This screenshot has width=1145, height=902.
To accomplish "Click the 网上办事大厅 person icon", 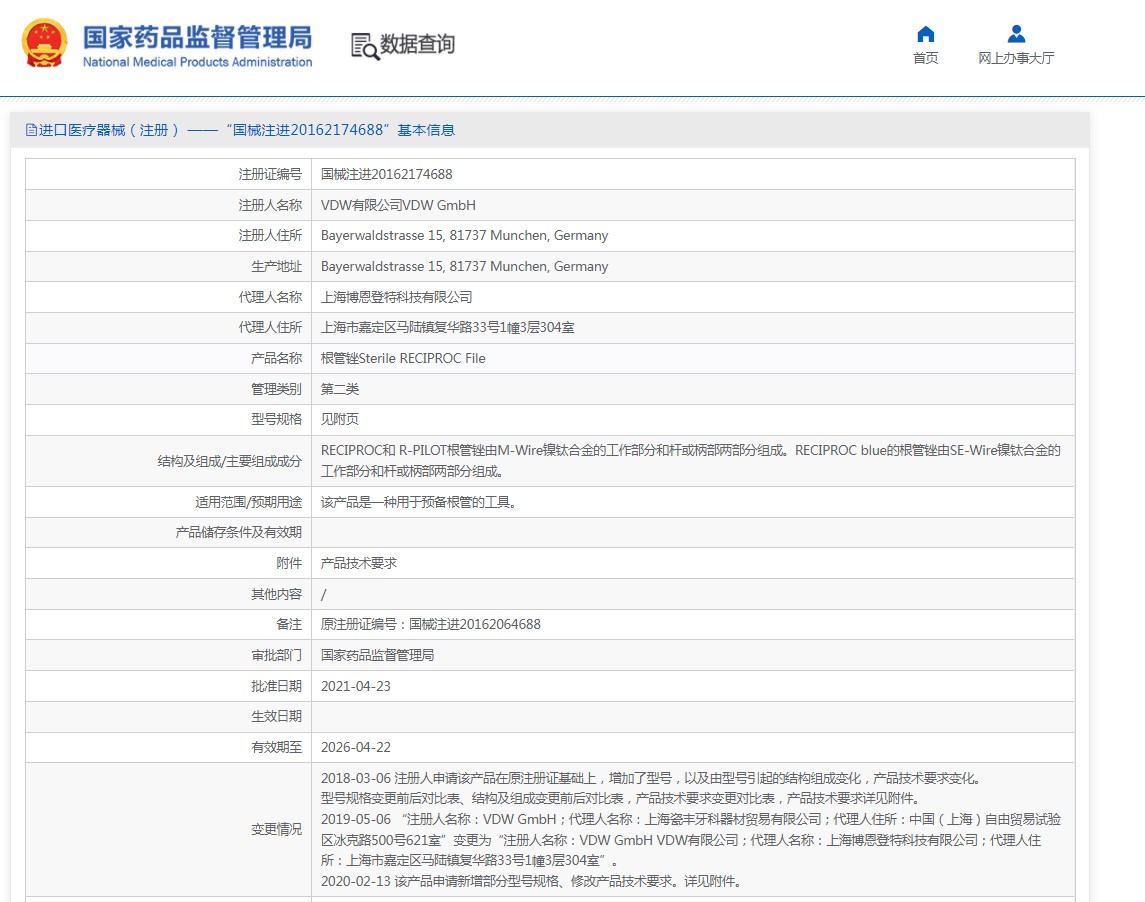I will tap(1016, 34).
